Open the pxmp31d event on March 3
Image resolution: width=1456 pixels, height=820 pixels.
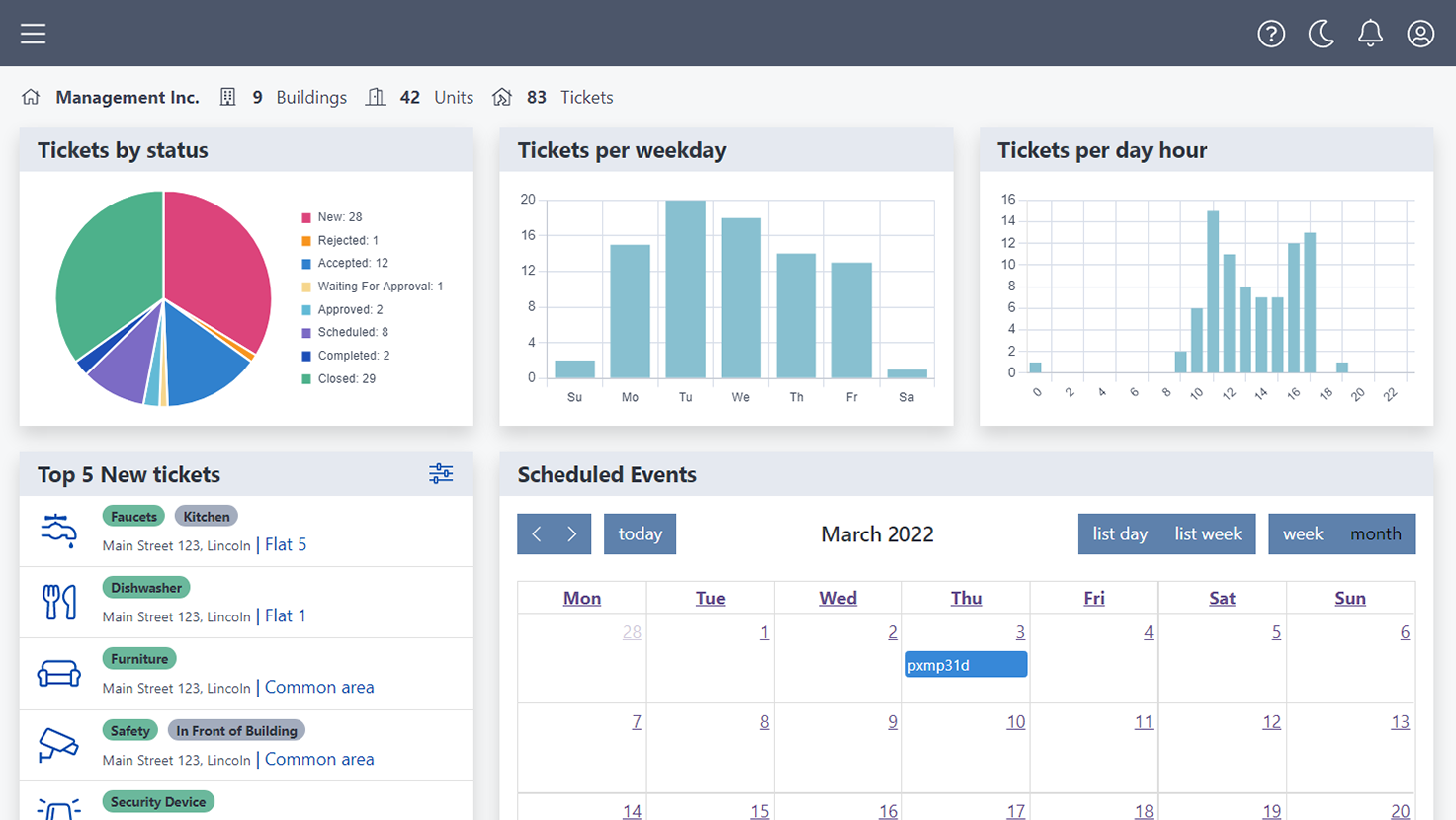coord(966,665)
